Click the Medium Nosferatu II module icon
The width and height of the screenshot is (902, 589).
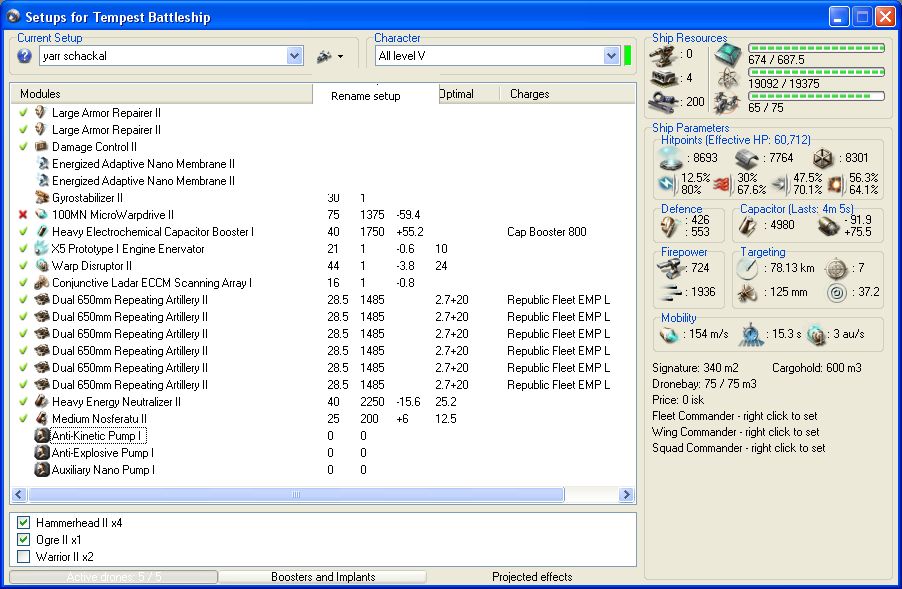click(41, 419)
